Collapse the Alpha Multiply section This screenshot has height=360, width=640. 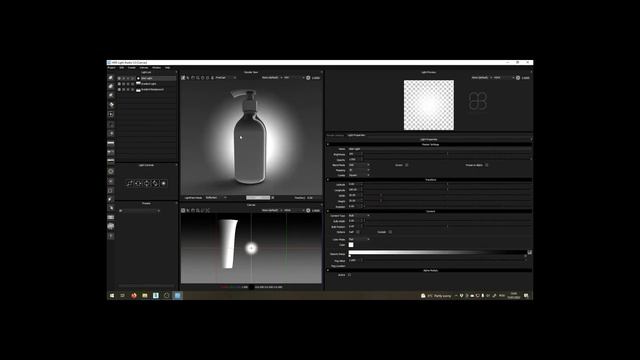pos(328,270)
